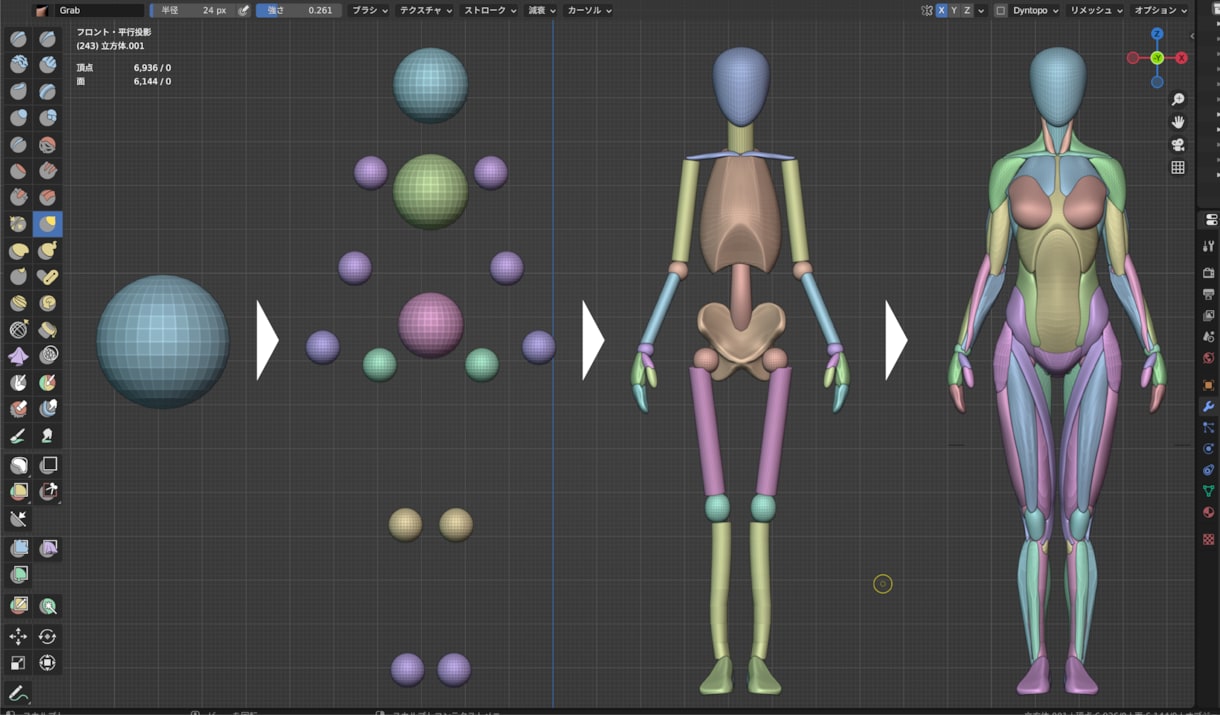The width and height of the screenshot is (1220, 715).
Task: Toggle Z axis symmetry
Action: pyautogui.click(x=967, y=10)
